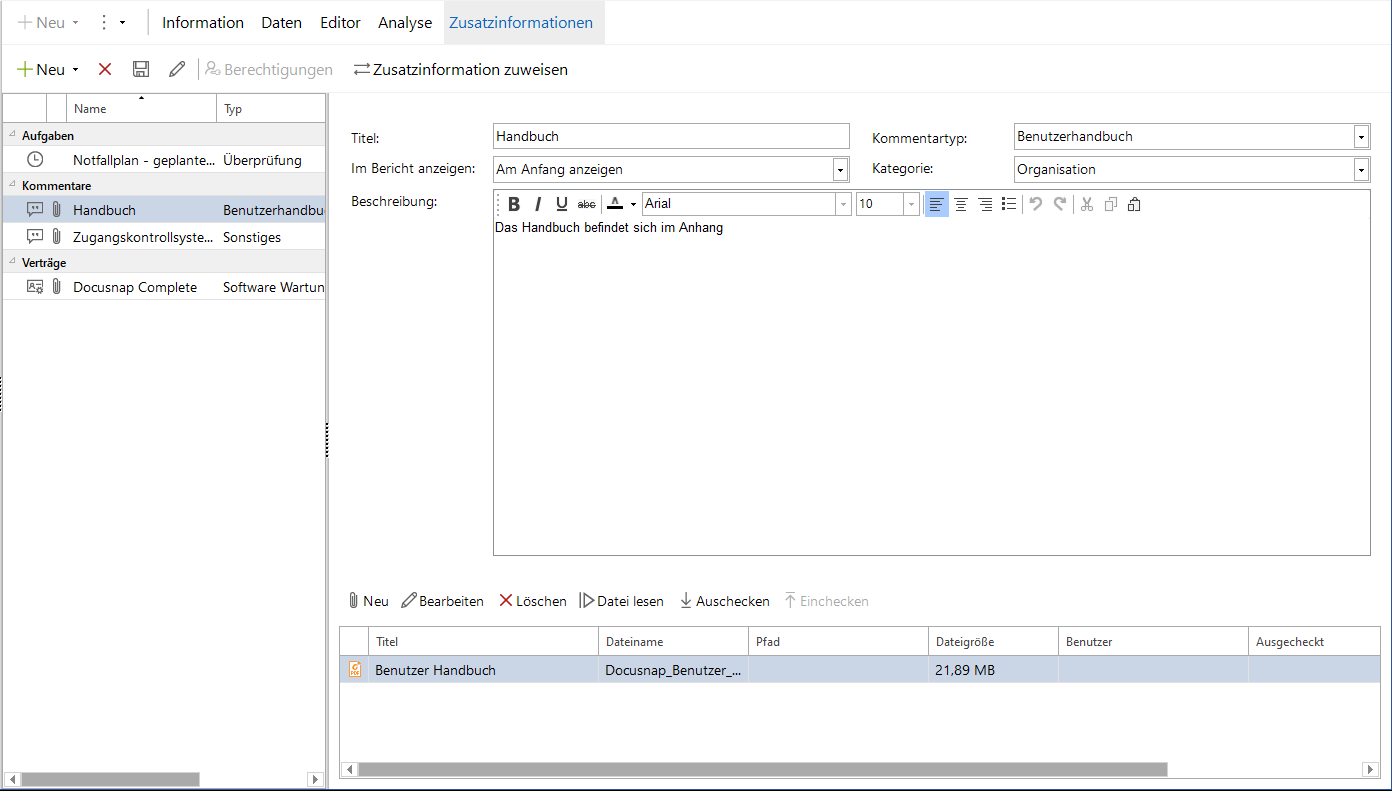Click the red X delete icon in toolbar
Image resolution: width=1392 pixels, height=791 pixels.
pos(105,69)
